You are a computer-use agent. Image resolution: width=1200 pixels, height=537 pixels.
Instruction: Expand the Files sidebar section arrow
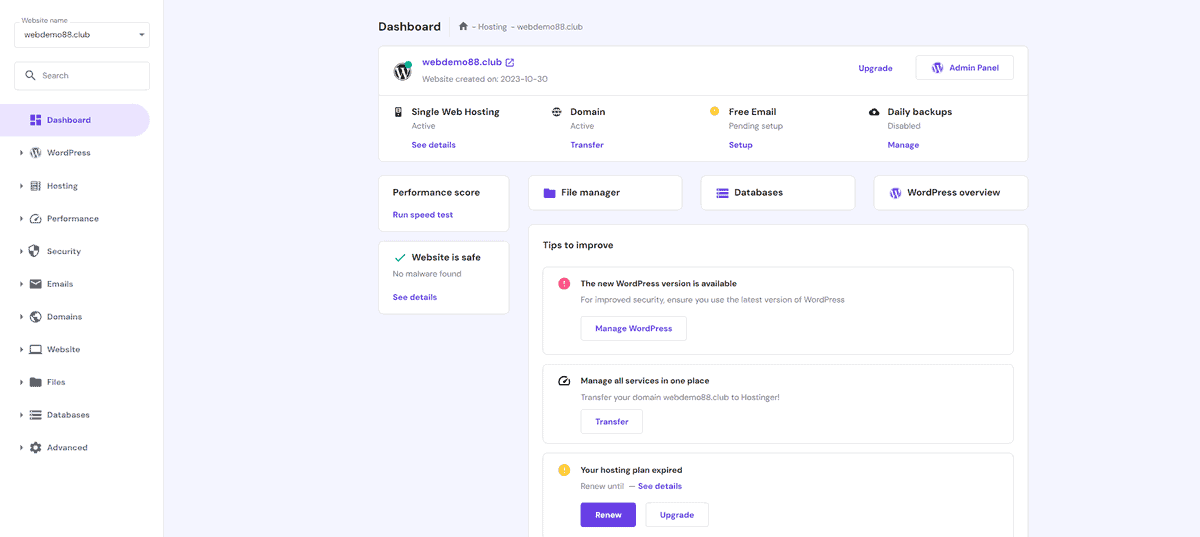point(21,382)
